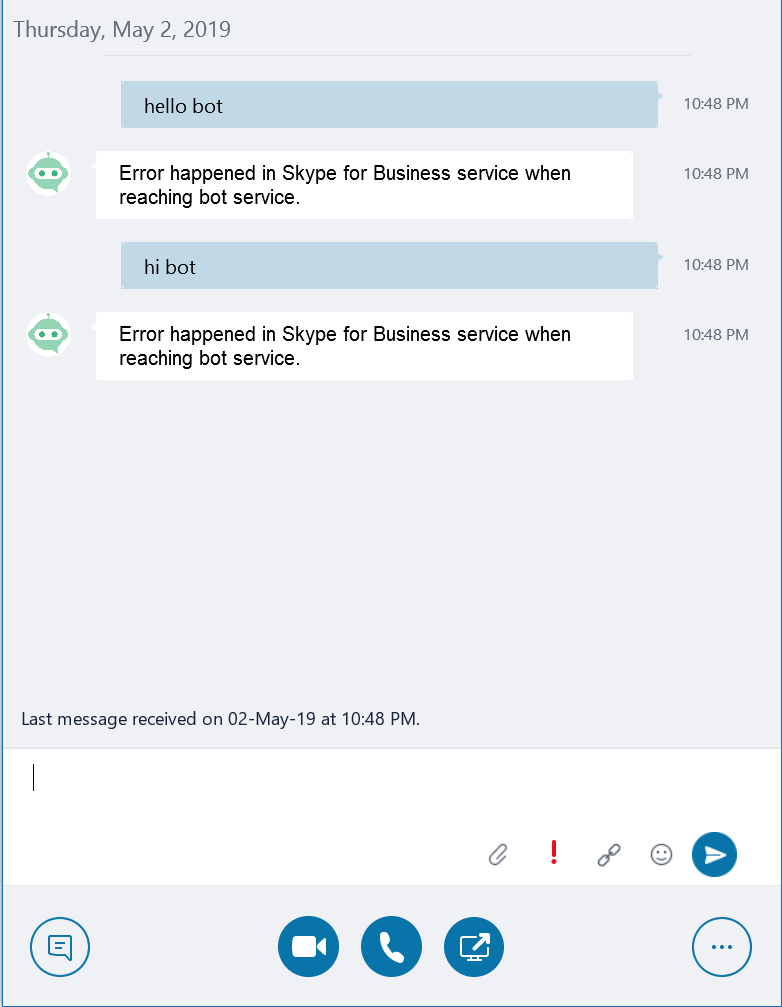
Task: Insert a link with the chain icon
Action: click(x=609, y=855)
